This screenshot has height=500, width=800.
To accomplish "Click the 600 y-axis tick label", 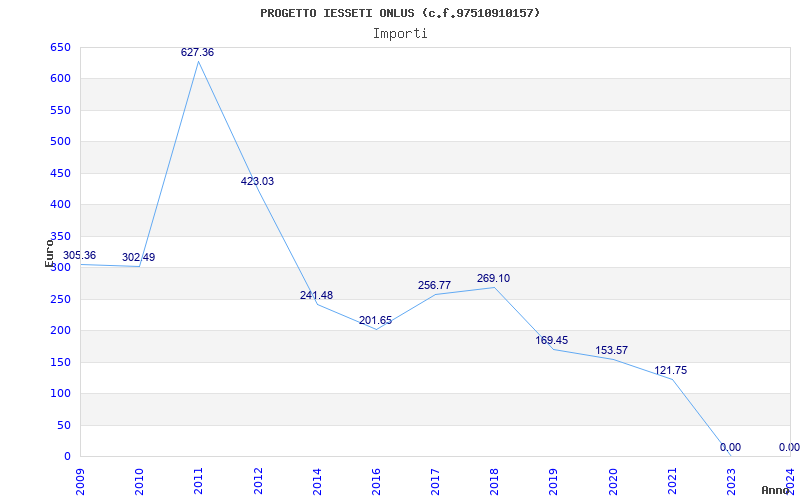I will 60,79.
